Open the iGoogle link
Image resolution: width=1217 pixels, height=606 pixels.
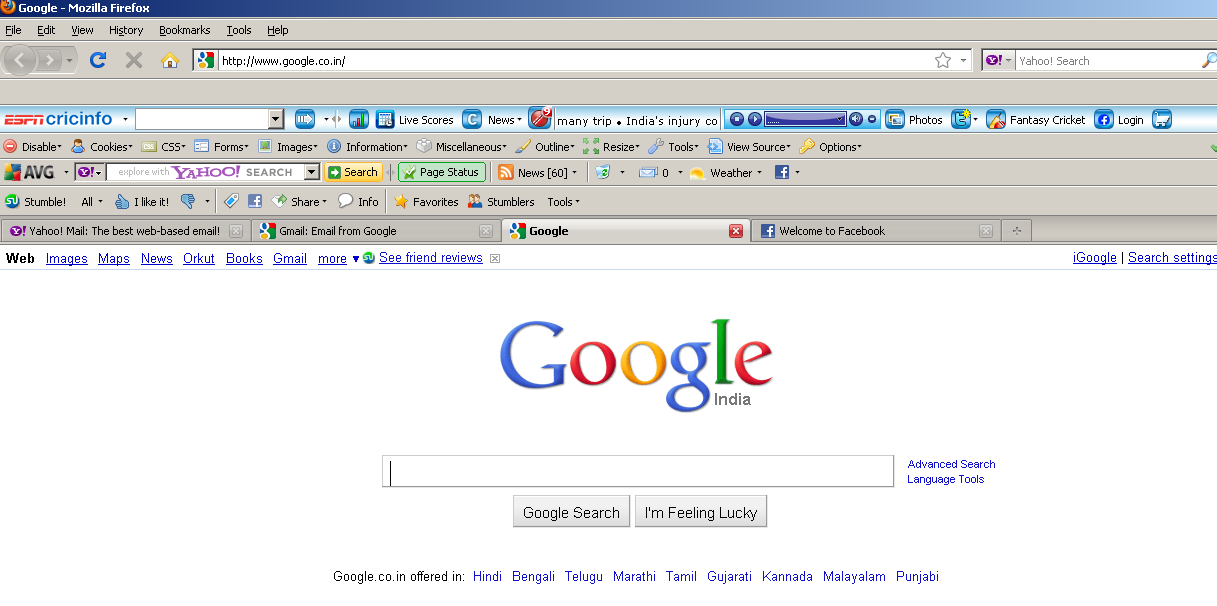[x=1095, y=258]
